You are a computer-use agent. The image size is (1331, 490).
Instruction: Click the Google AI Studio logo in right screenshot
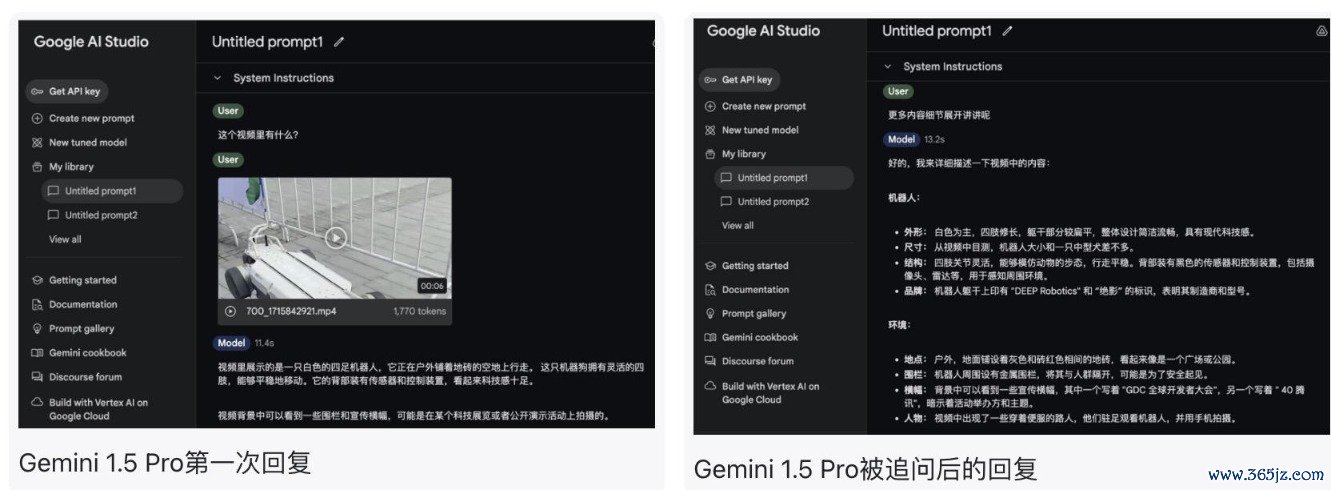(x=763, y=31)
